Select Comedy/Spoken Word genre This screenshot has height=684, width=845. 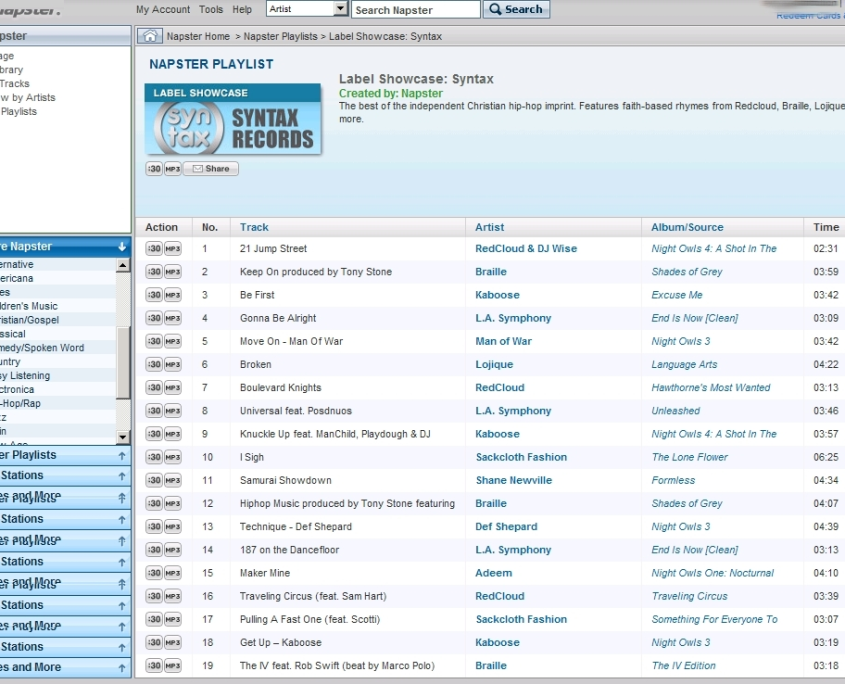tap(42, 348)
